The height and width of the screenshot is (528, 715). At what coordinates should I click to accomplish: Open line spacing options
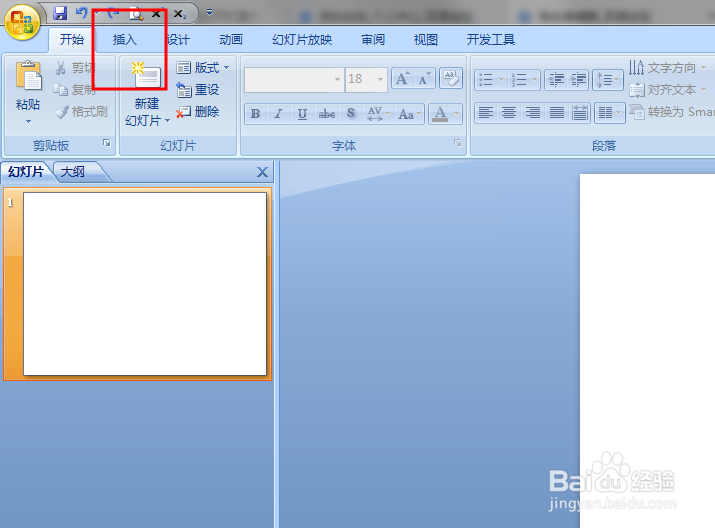[x=607, y=80]
